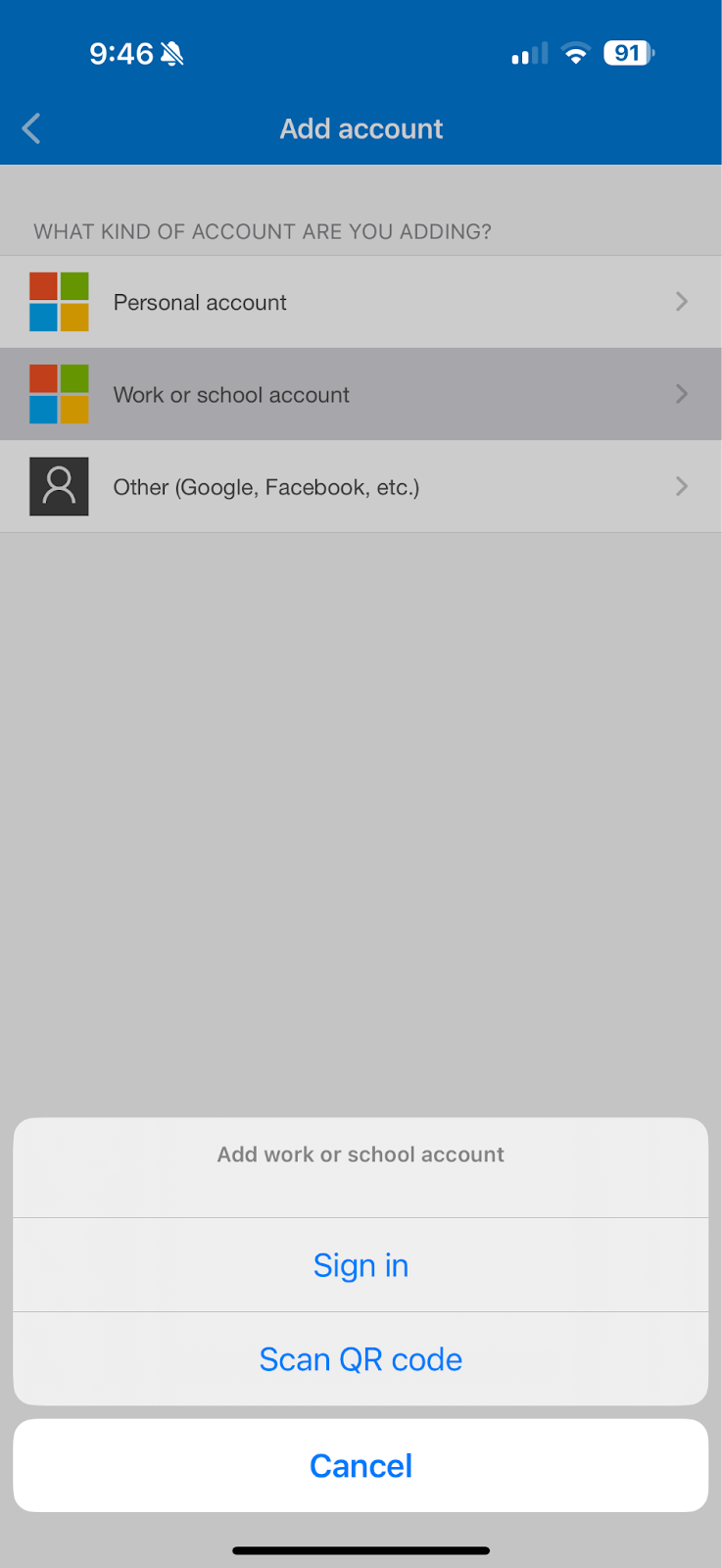Click the Microsoft logo beside Personal account
The image size is (722, 1568).
59,302
